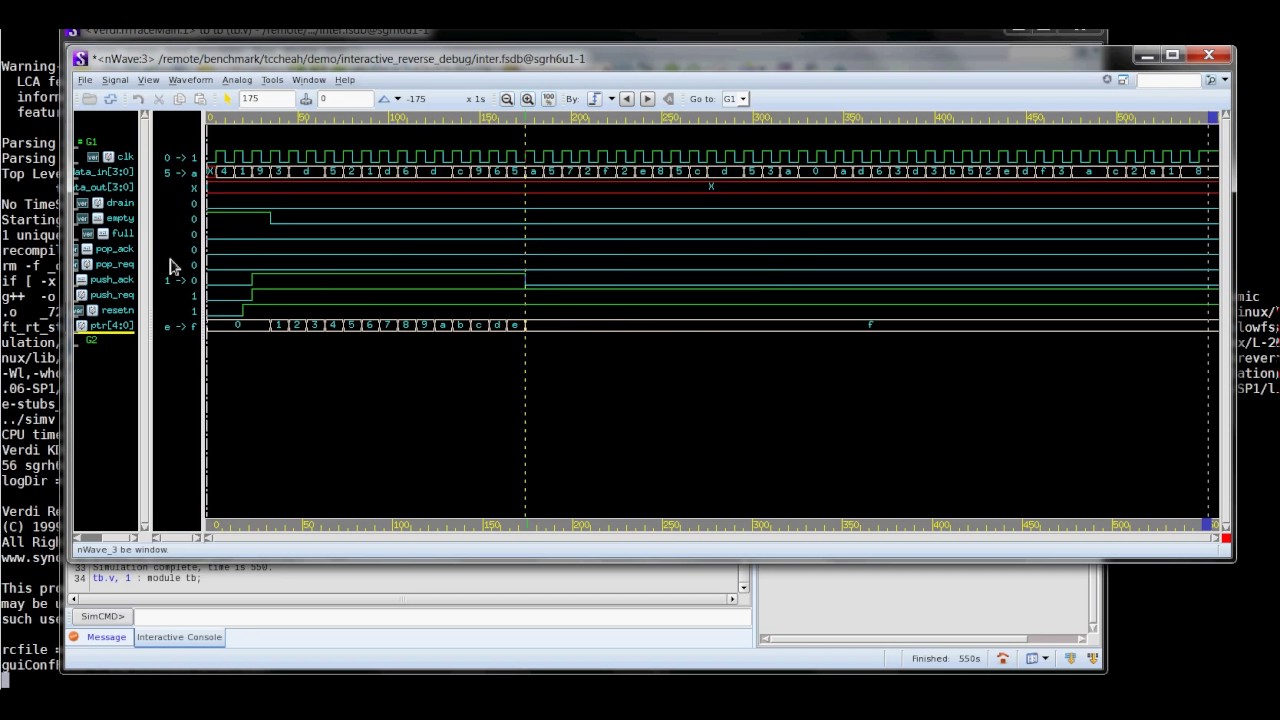Click the yellow cursor pointer icon
The image size is (1280, 720).
point(228,99)
